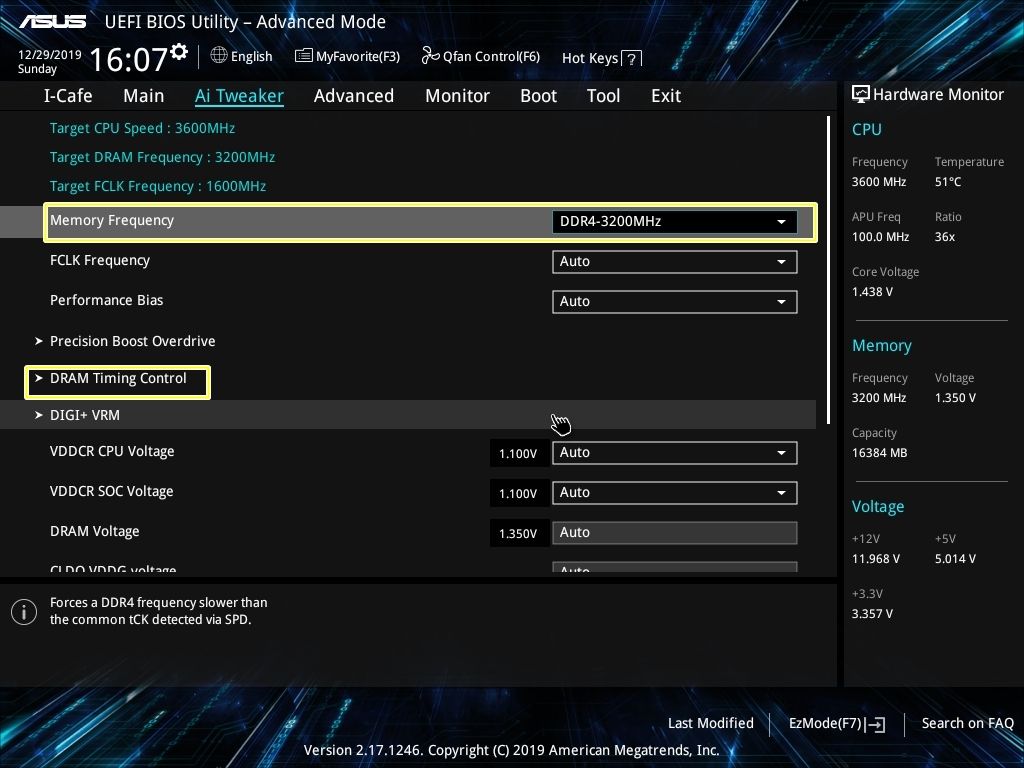1024x768 pixels.
Task: Click Hot Keys label
Action: pos(590,58)
